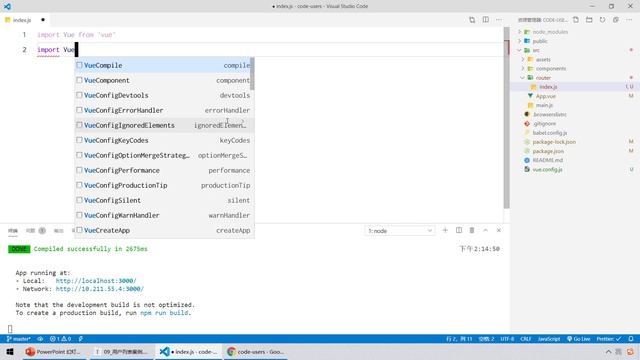Kill terminal with trash icon

[x=472, y=230]
